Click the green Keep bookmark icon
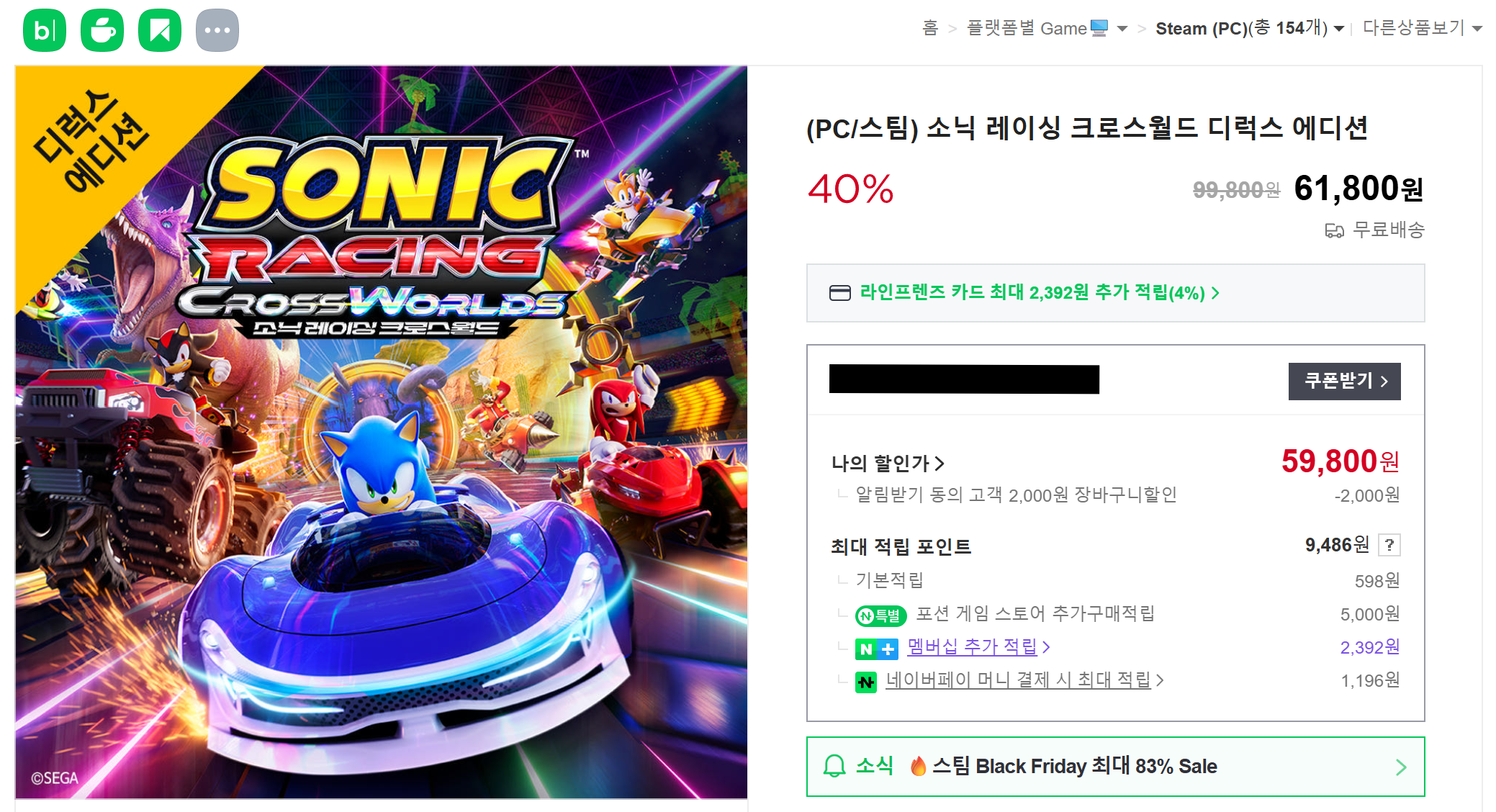The image size is (1496, 812). click(160, 30)
